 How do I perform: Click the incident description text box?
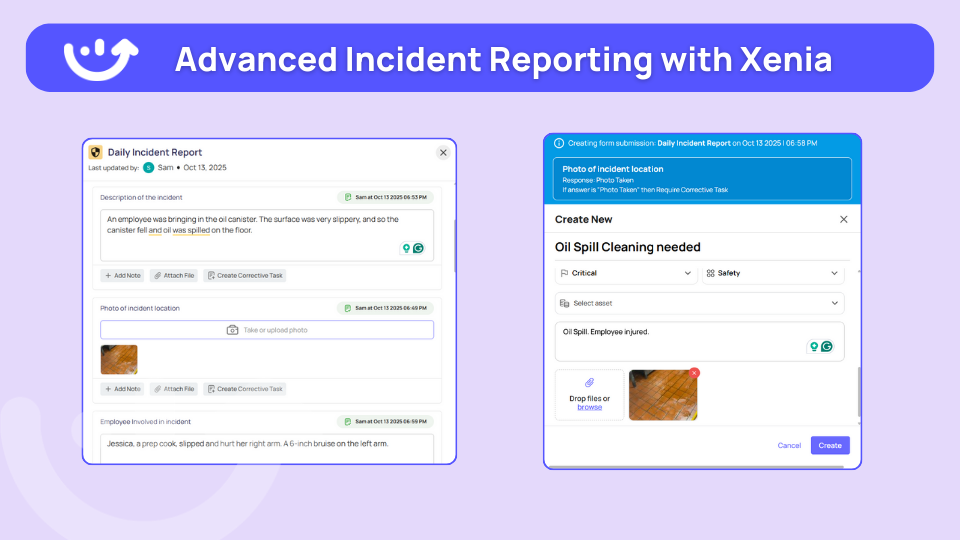[267, 235]
